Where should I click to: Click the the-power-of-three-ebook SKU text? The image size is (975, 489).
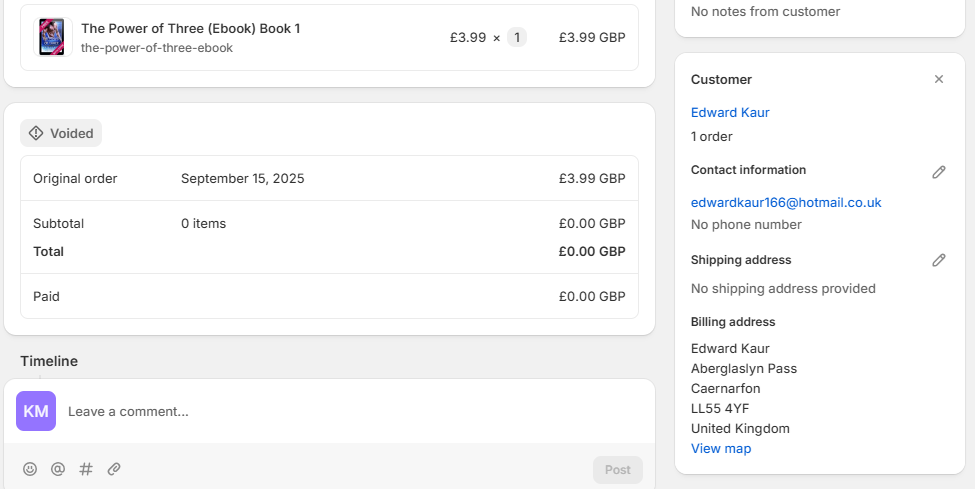tap(157, 48)
